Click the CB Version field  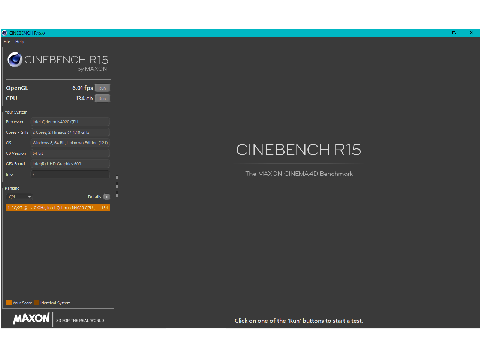[x=70, y=153]
